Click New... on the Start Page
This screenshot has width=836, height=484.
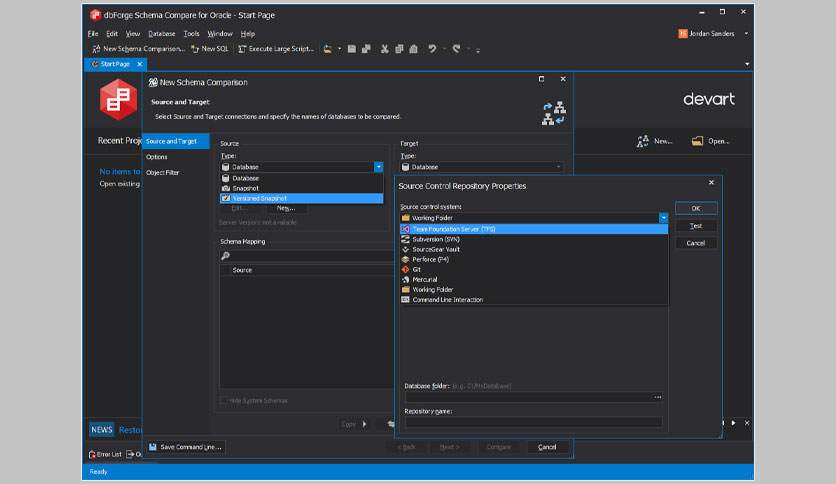655,141
